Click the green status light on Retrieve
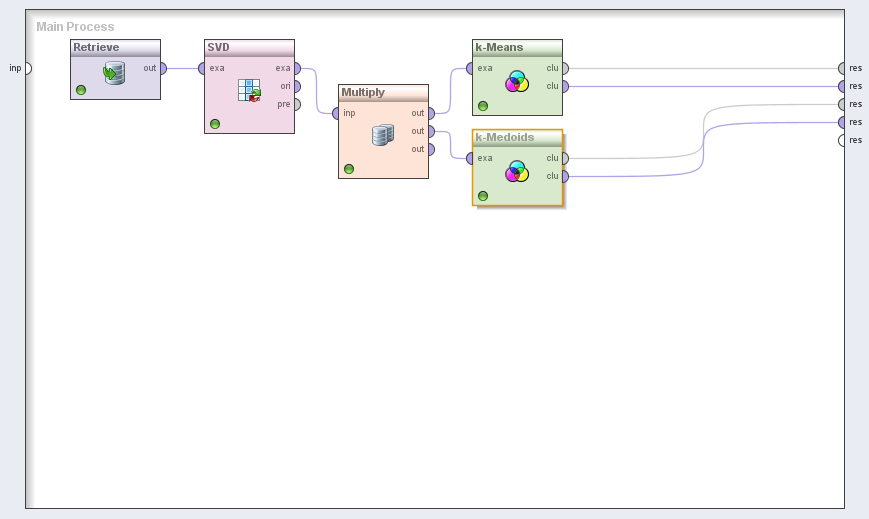Screen dimensions: 869x519 [x=81, y=90]
